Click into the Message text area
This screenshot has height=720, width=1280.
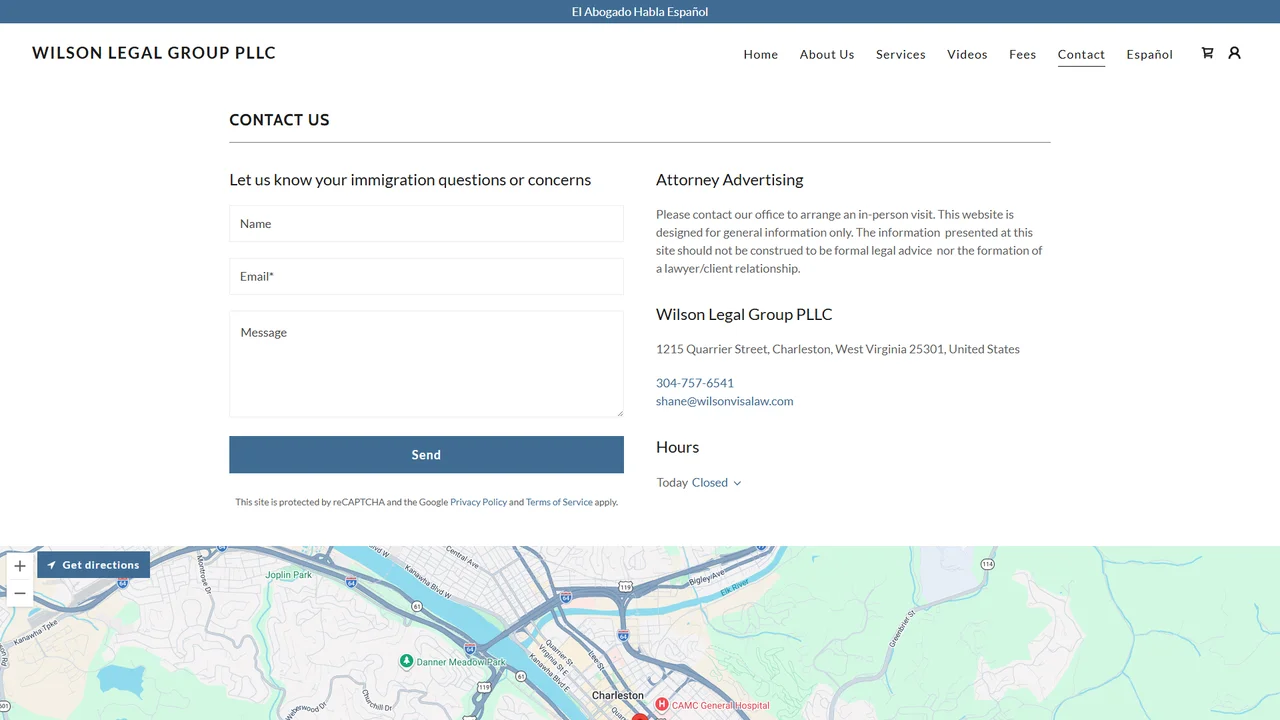[426, 364]
